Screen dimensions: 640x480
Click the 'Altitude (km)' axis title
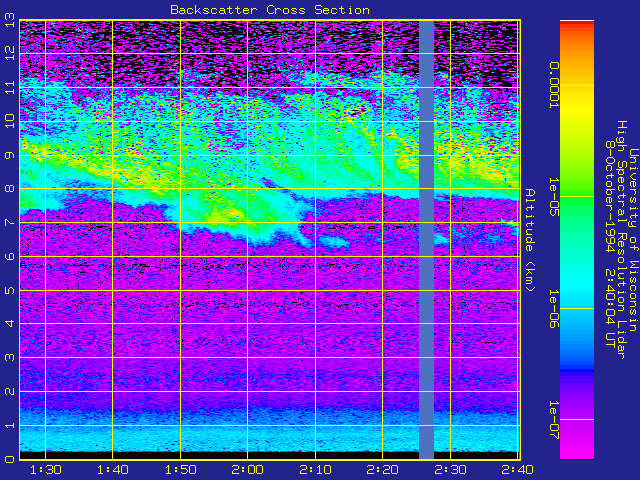[x=529, y=240]
